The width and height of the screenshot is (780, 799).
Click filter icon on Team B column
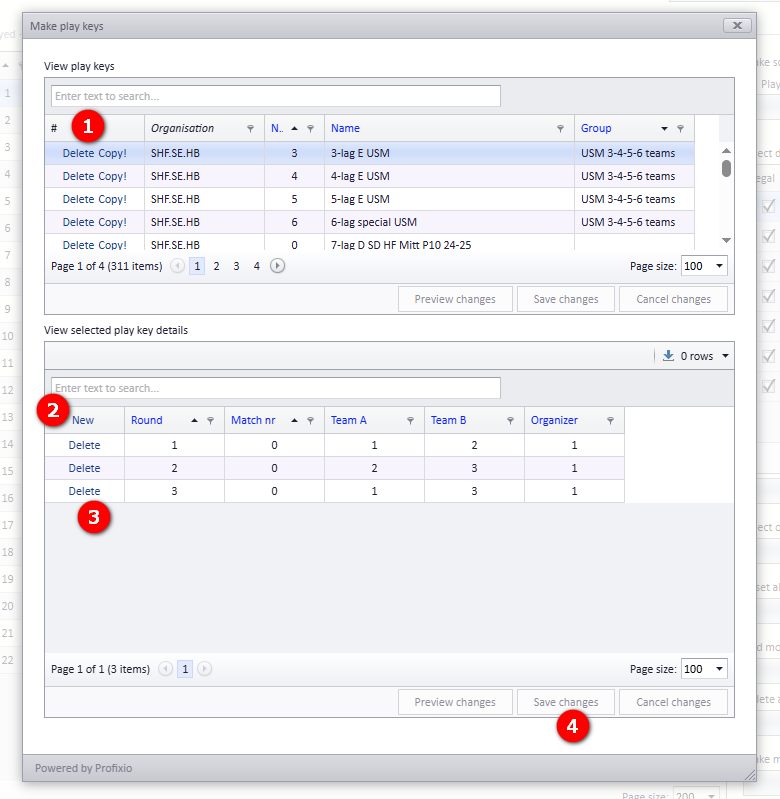click(x=510, y=420)
